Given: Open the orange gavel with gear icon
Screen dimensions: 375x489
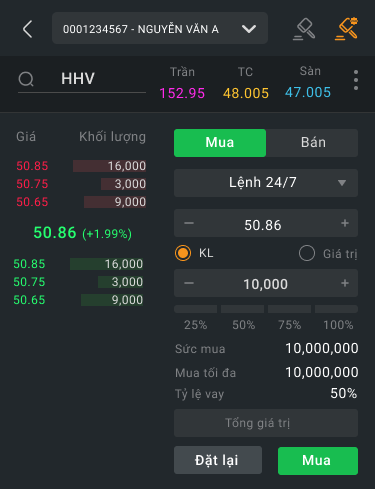Looking at the screenshot, I should 347,29.
